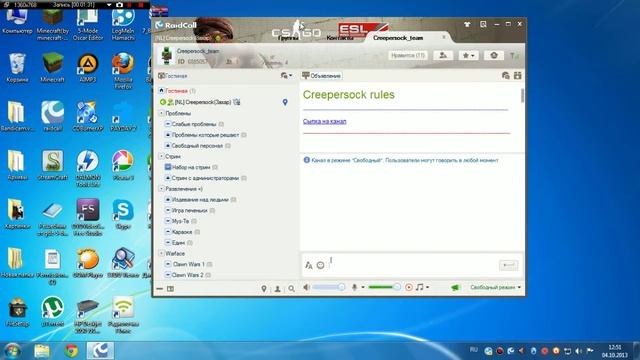This screenshot has height=360, width=640.
Task: Collapse the Развлечения channel group
Action: [161, 189]
